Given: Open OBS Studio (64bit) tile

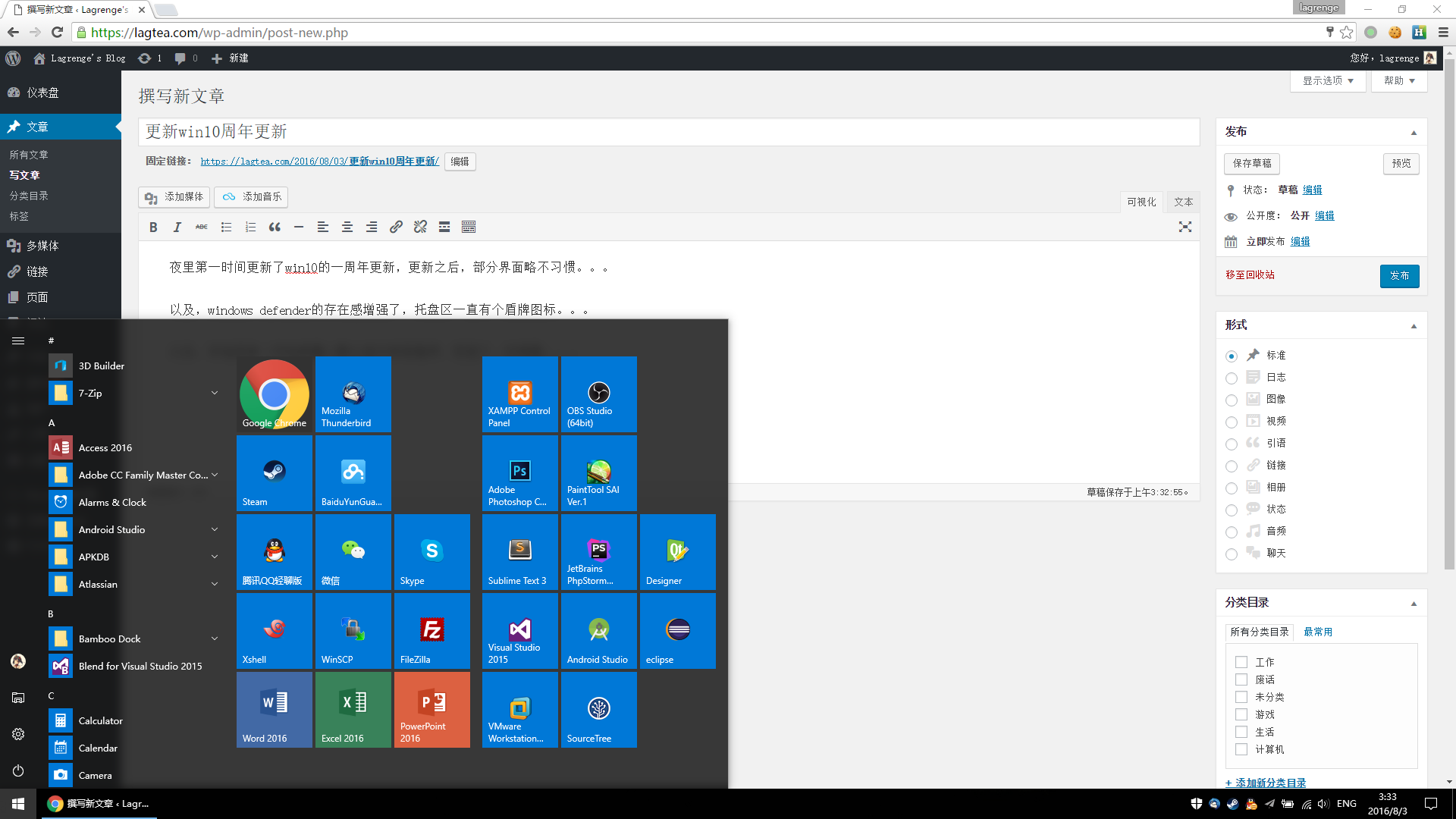Looking at the screenshot, I should [x=599, y=394].
